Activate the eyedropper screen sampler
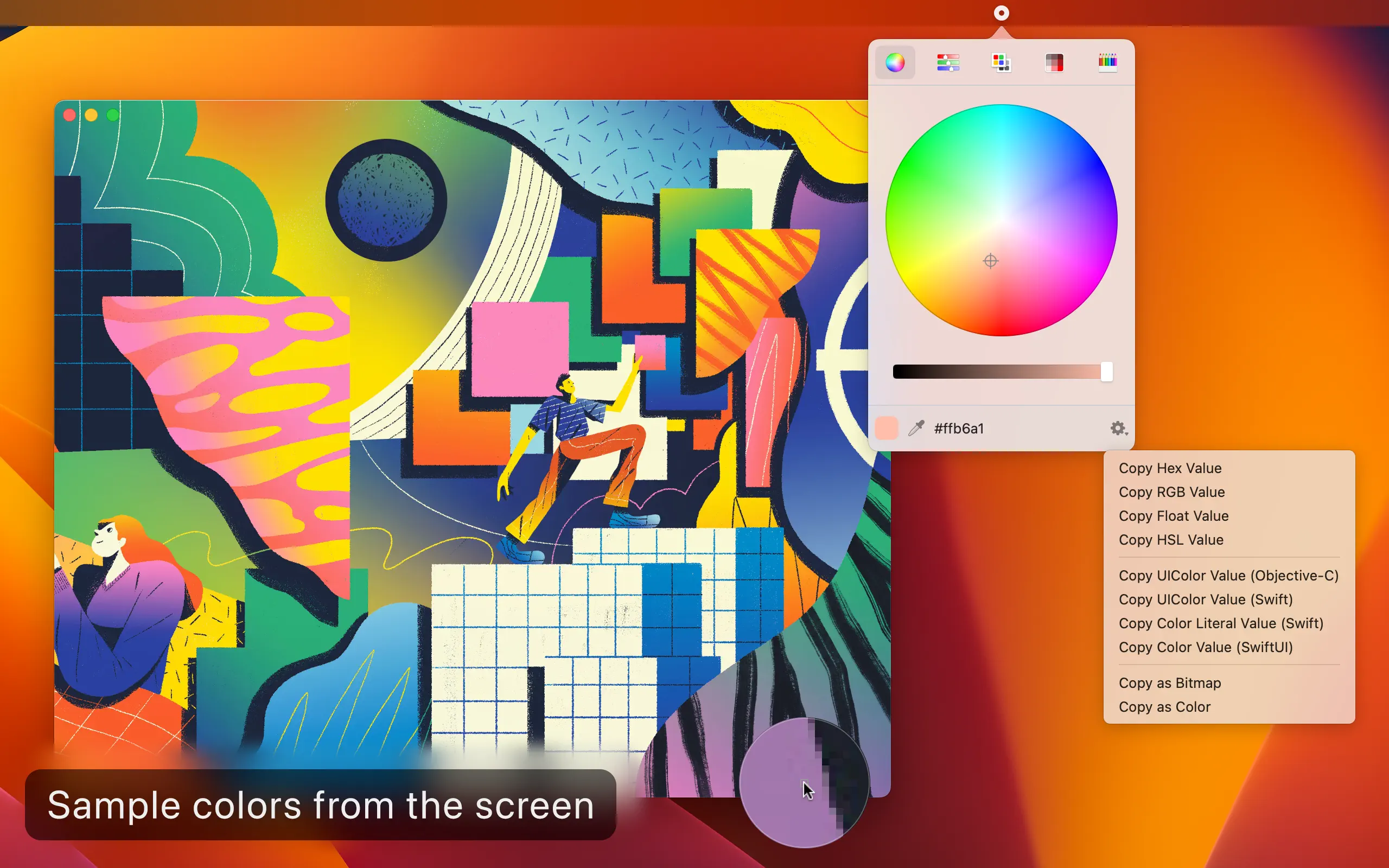Screen dimensions: 1389x868 pyautogui.click(x=916, y=428)
